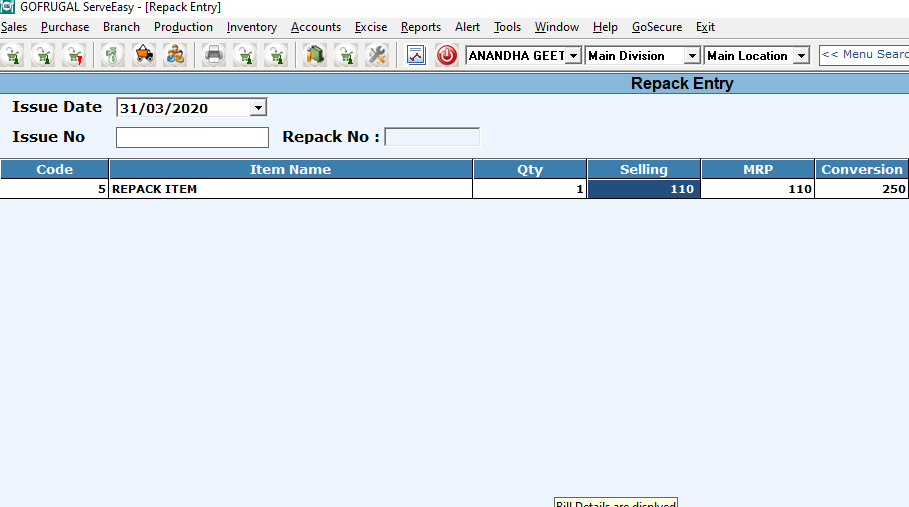This screenshot has width=909, height=507.
Task: Click the Code cell showing 5
Action: click(54, 189)
